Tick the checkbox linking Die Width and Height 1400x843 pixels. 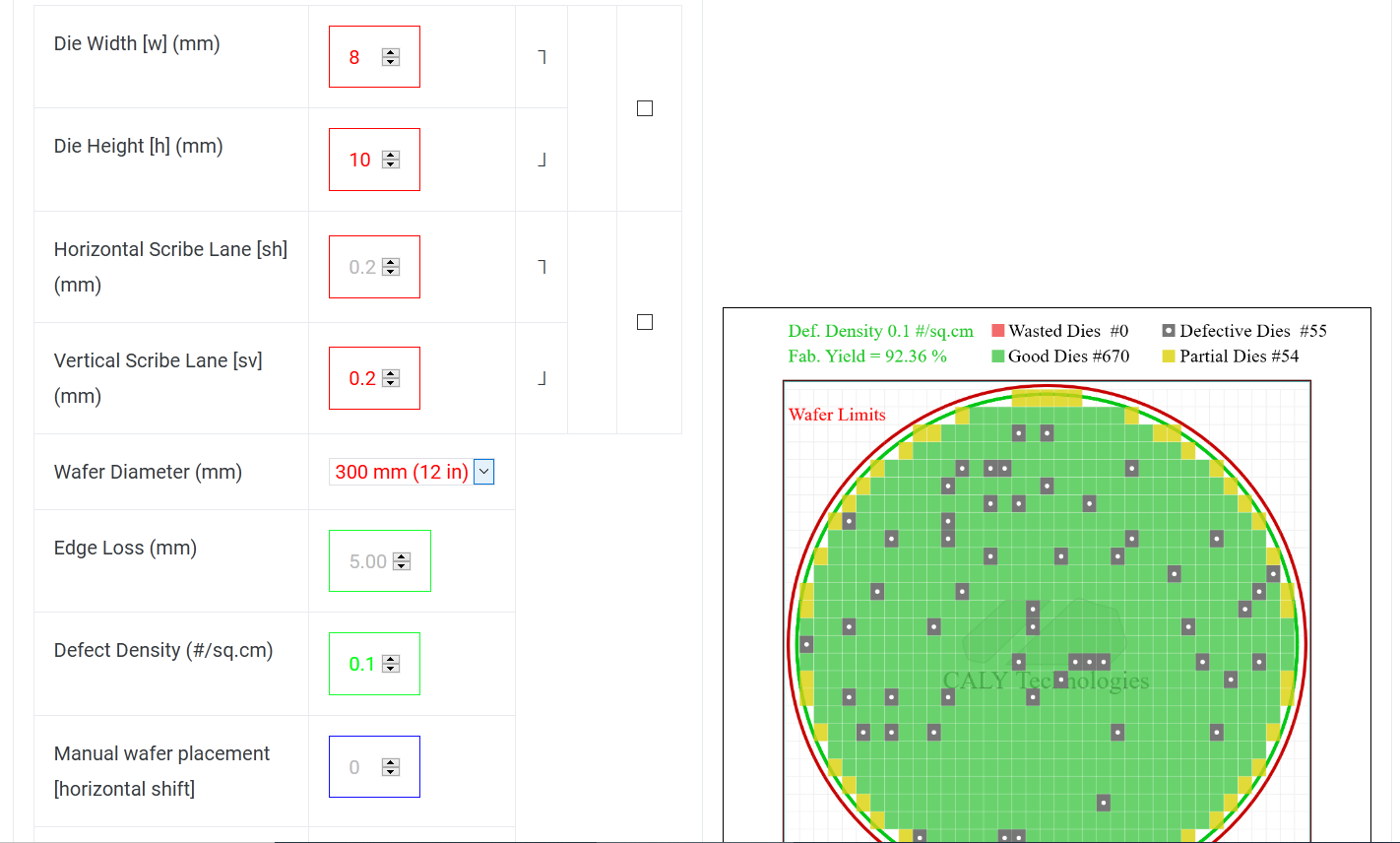[645, 108]
